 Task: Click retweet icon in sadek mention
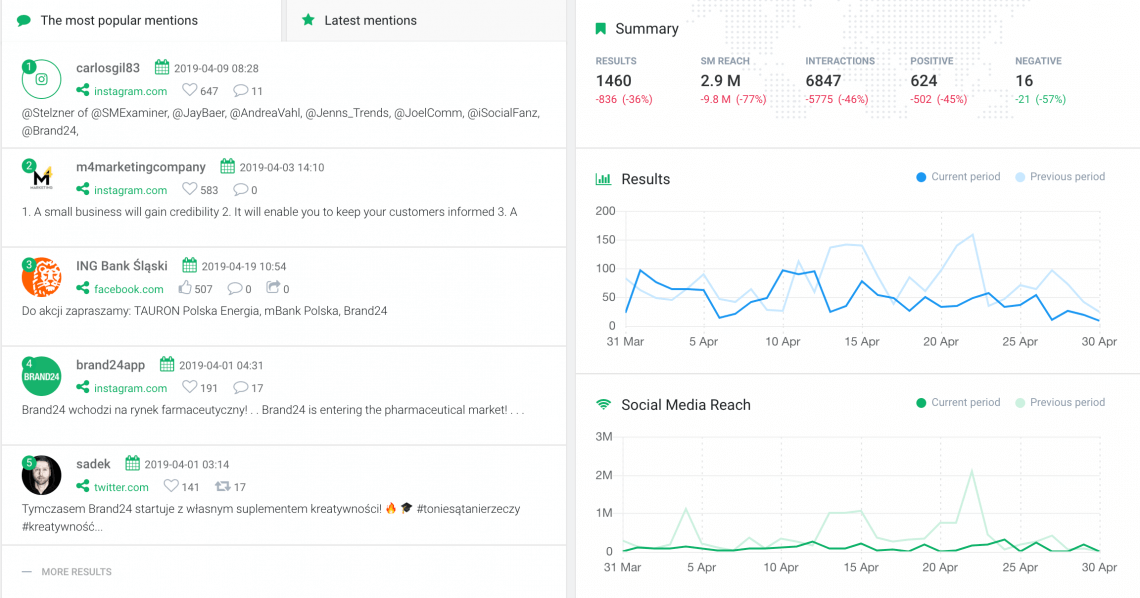pyautogui.click(x=222, y=486)
